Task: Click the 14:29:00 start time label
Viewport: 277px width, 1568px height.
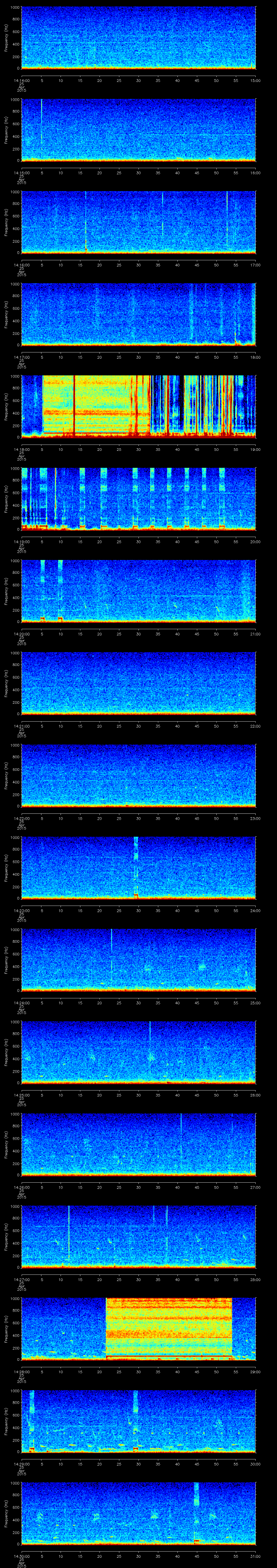Action: point(21,1463)
